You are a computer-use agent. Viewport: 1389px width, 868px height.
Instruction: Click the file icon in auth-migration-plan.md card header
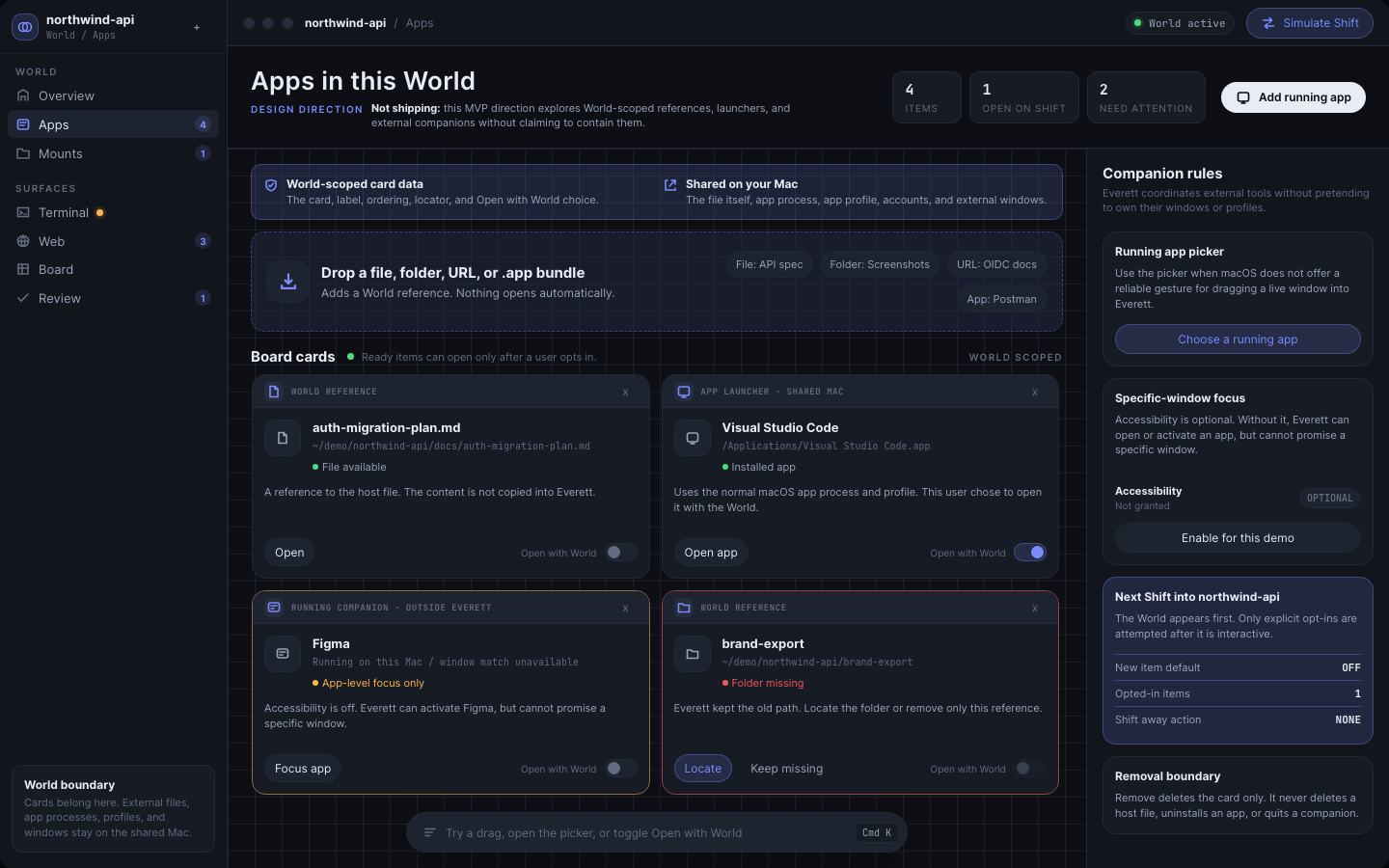point(274,392)
